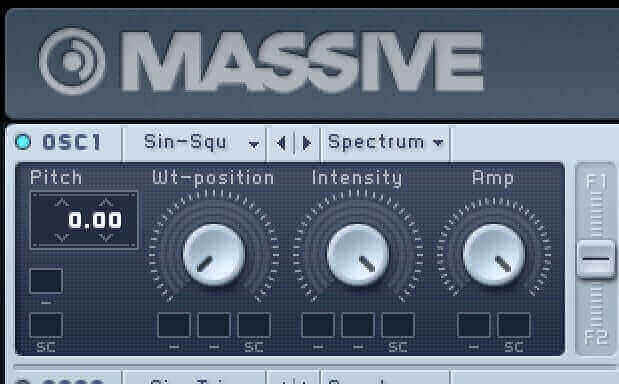
Task: Click the SC slot under Amp
Action: pyautogui.click(x=514, y=325)
